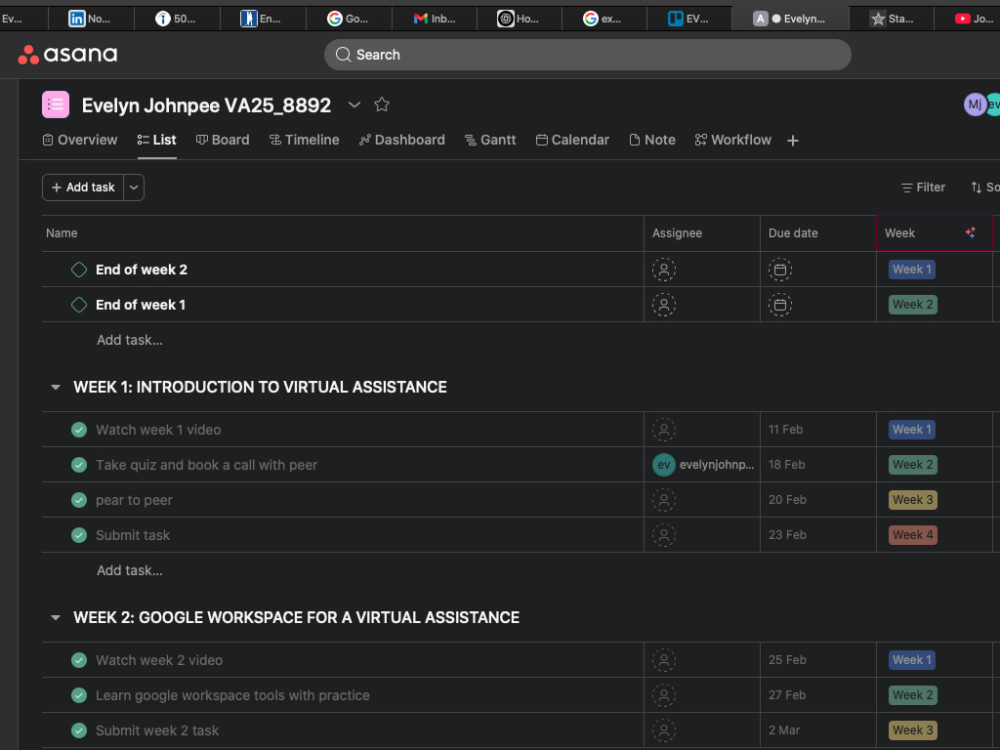Mark End of week 2 milestone complete

[x=79, y=270]
